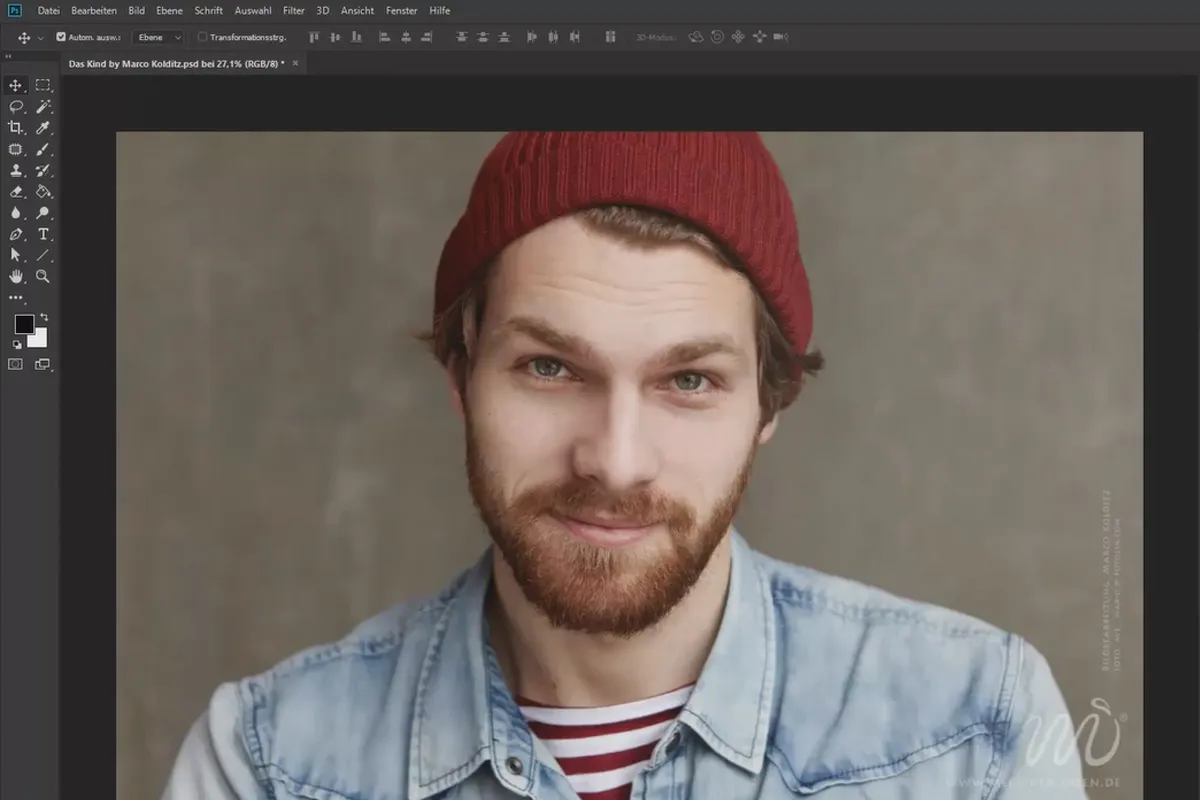Image resolution: width=1200 pixels, height=800 pixels.
Task: Toggle the Autom. ausw. checkbox
Action: pyautogui.click(x=61, y=37)
